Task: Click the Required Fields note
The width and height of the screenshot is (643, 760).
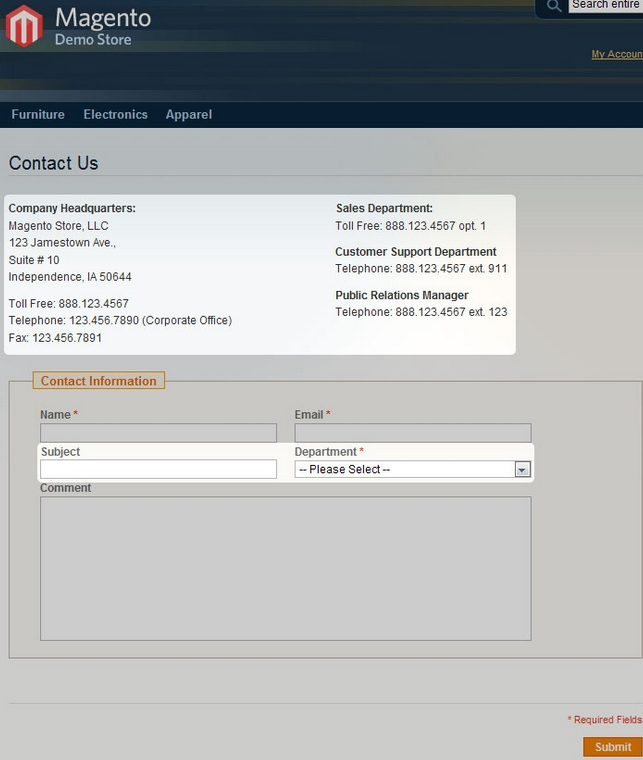Action: (x=605, y=719)
